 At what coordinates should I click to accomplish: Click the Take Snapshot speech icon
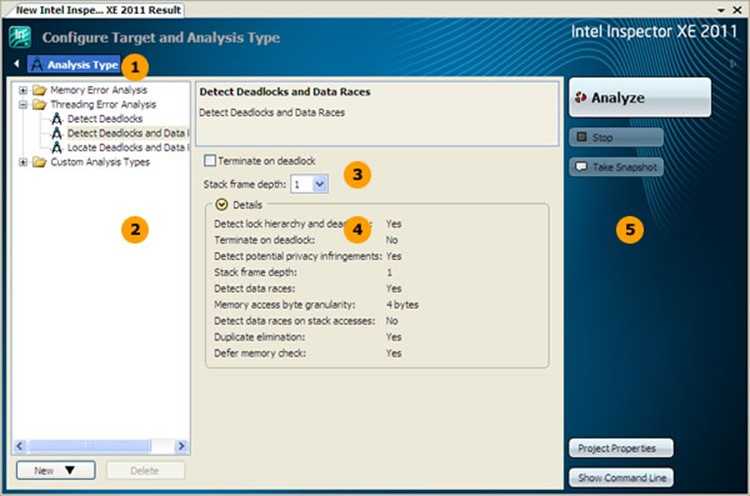[x=581, y=167]
